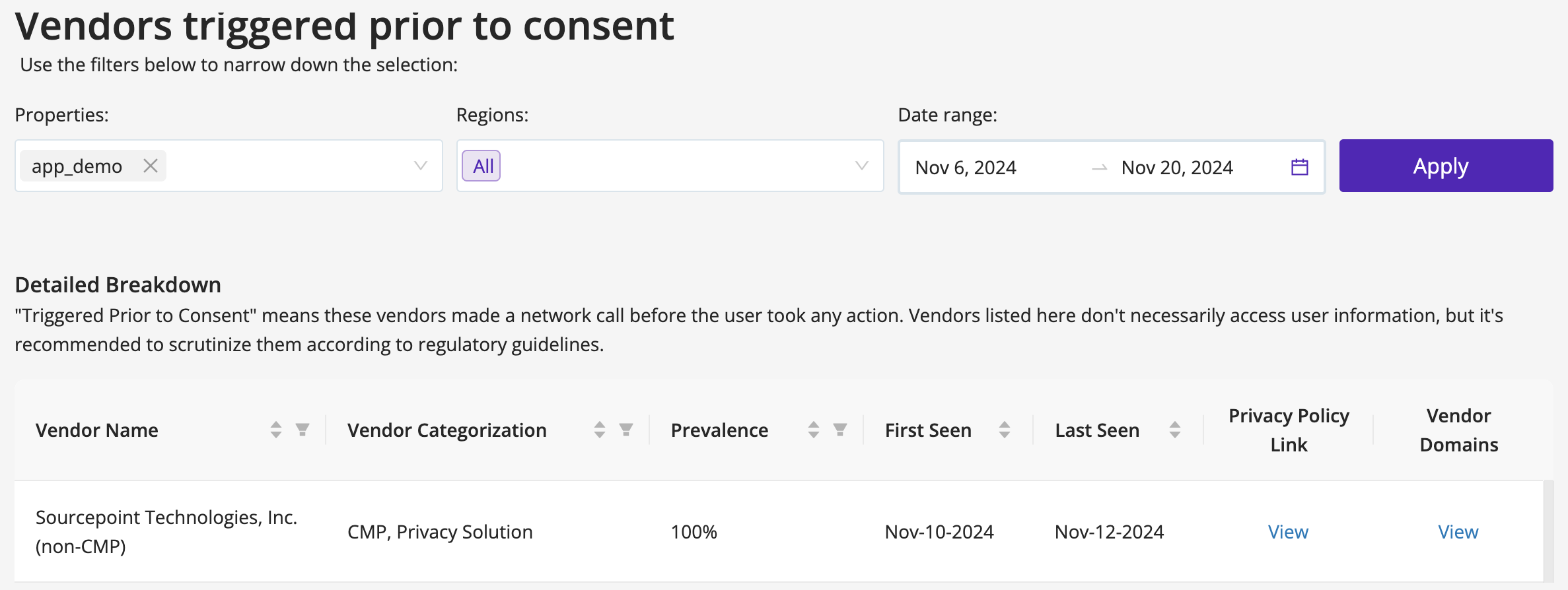Expand the Properties dropdown chevron

420,166
